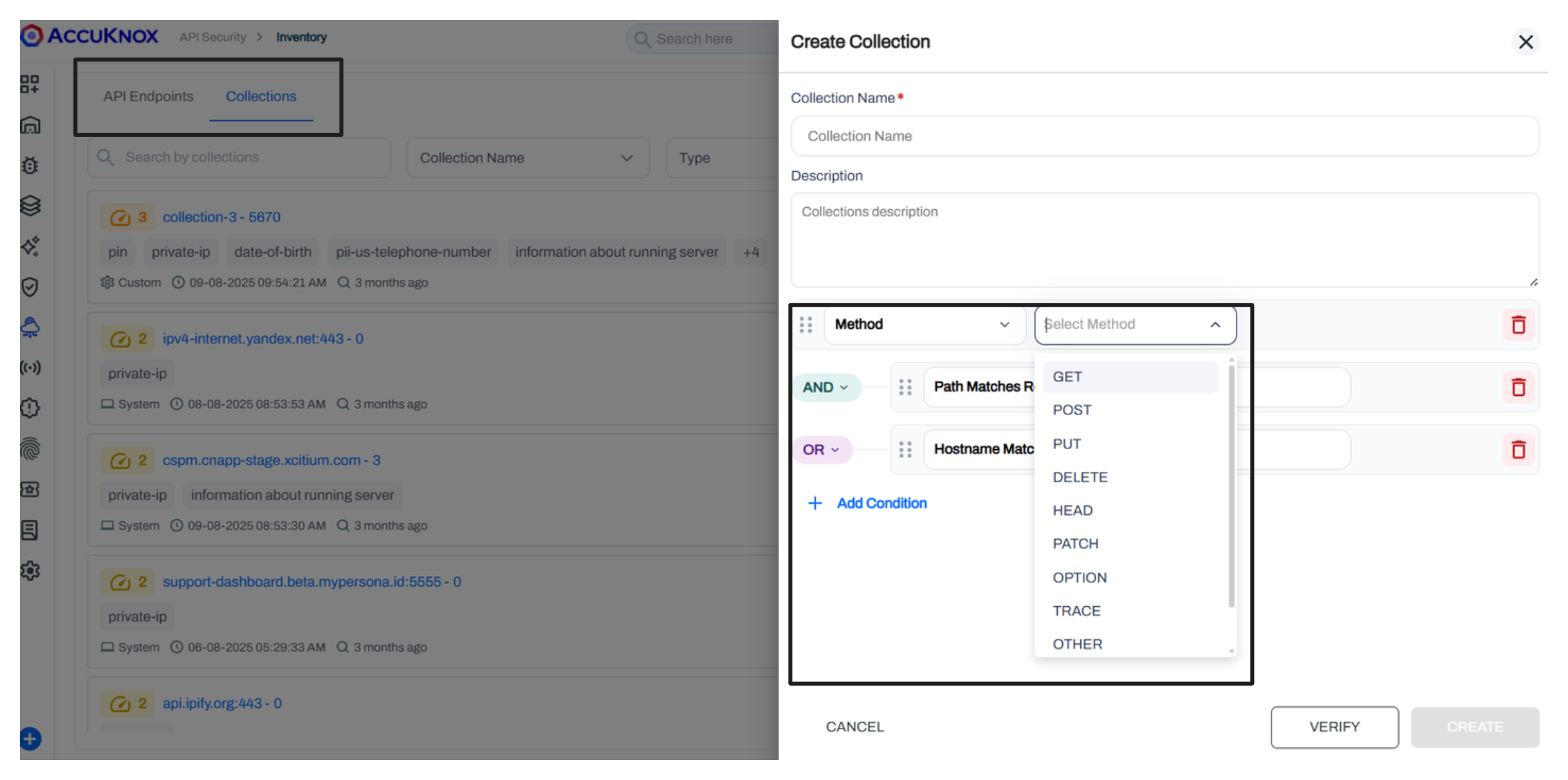This screenshot has height=780, width=1568.
Task: Collapse the Select Method dropdown
Action: tap(1215, 325)
